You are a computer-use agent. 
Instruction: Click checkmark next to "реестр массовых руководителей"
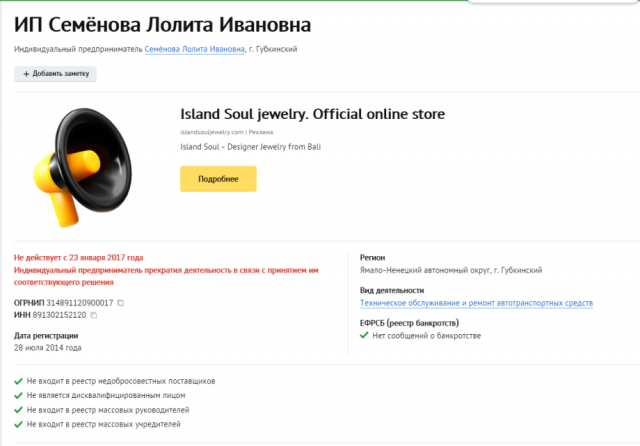19,411
